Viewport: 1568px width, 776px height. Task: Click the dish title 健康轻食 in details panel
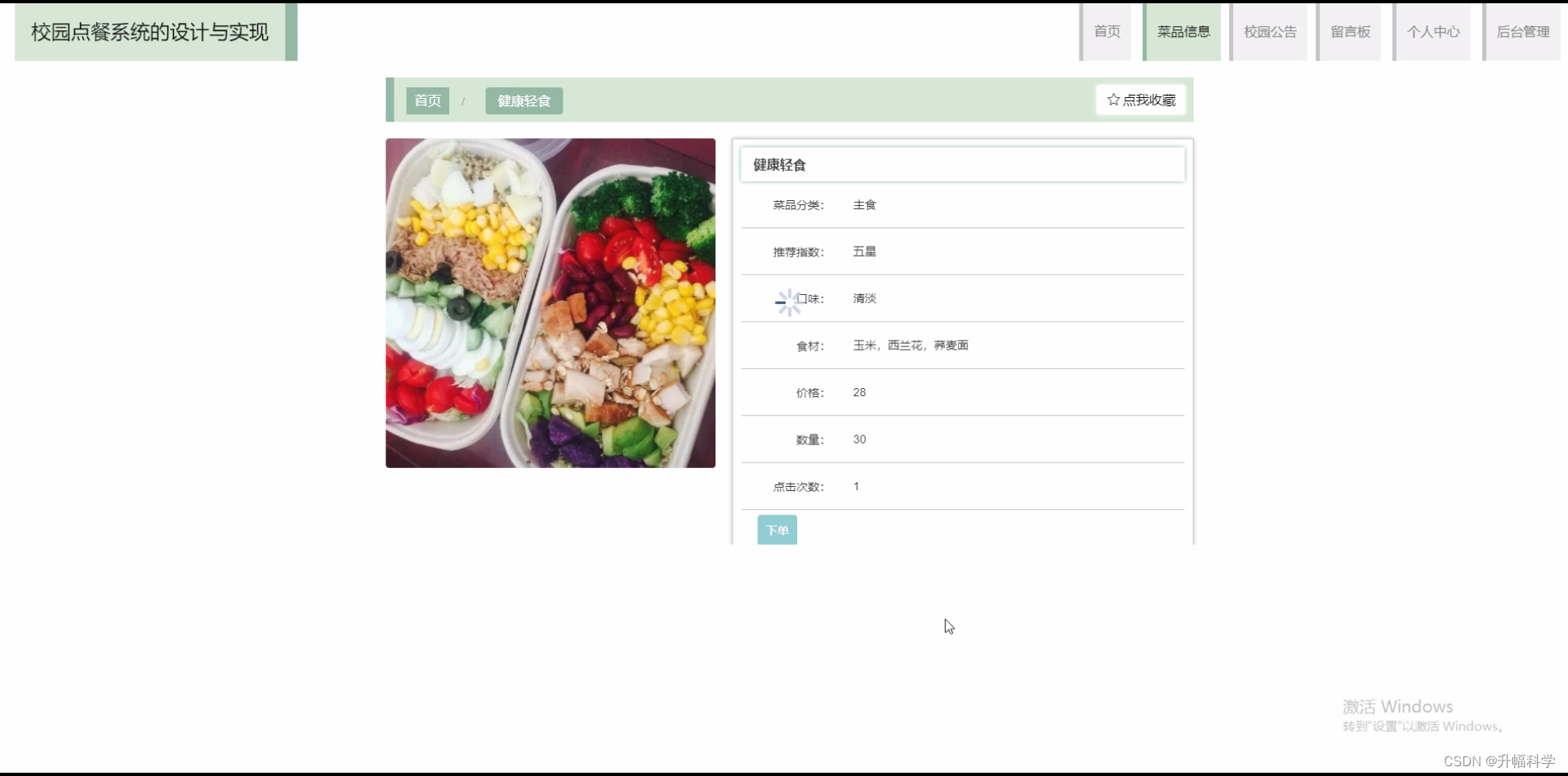pos(778,164)
